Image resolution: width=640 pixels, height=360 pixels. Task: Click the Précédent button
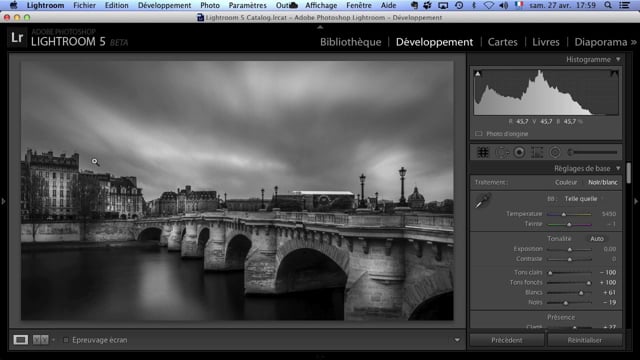pos(507,340)
